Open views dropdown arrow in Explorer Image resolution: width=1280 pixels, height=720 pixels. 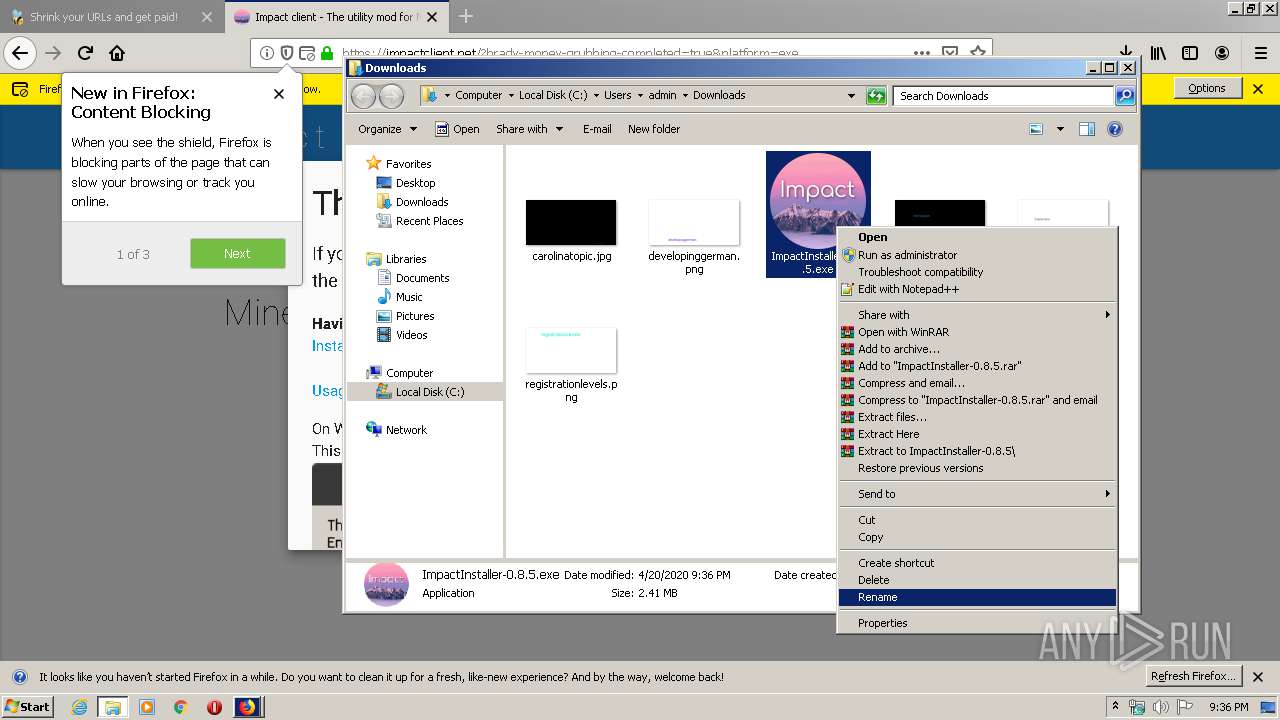pyautogui.click(x=1060, y=129)
